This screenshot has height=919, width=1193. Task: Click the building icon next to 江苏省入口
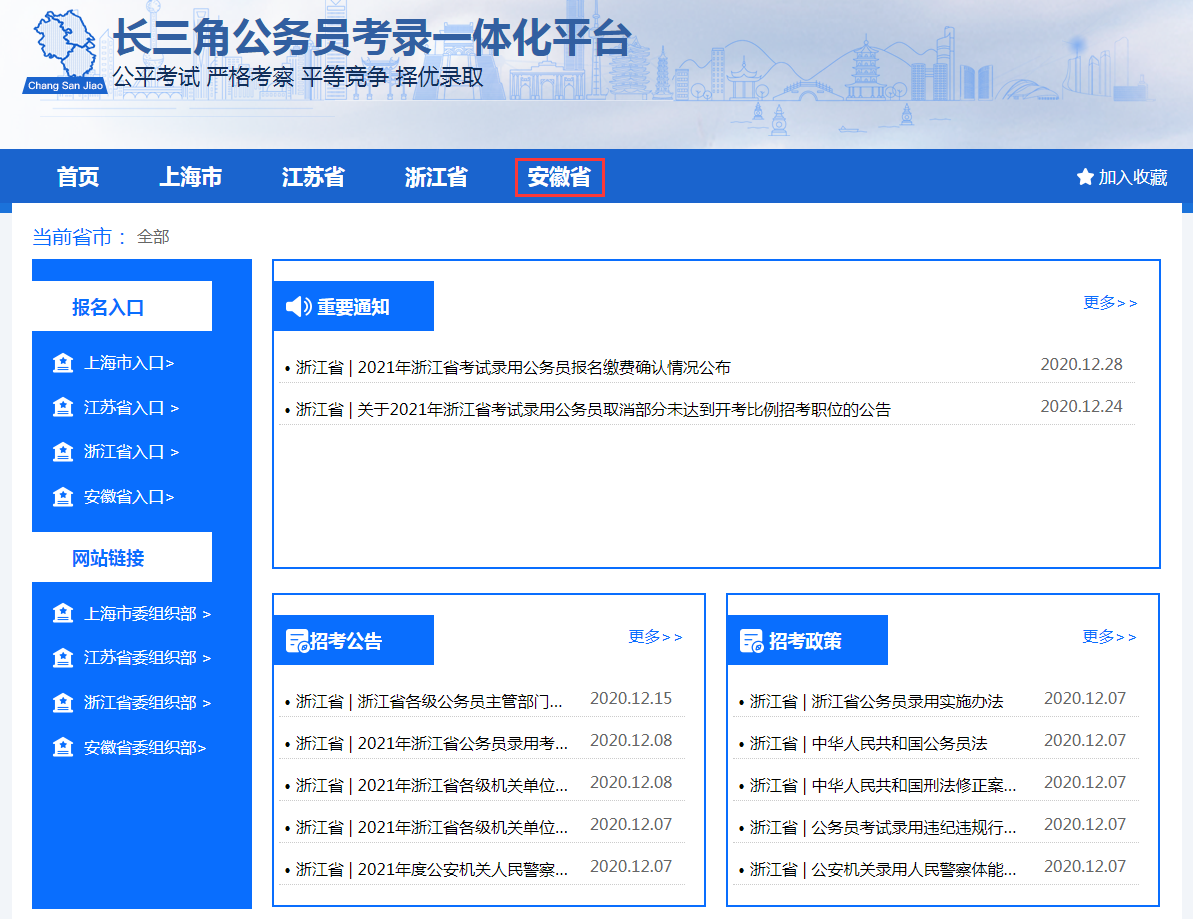[x=63, y=408]
